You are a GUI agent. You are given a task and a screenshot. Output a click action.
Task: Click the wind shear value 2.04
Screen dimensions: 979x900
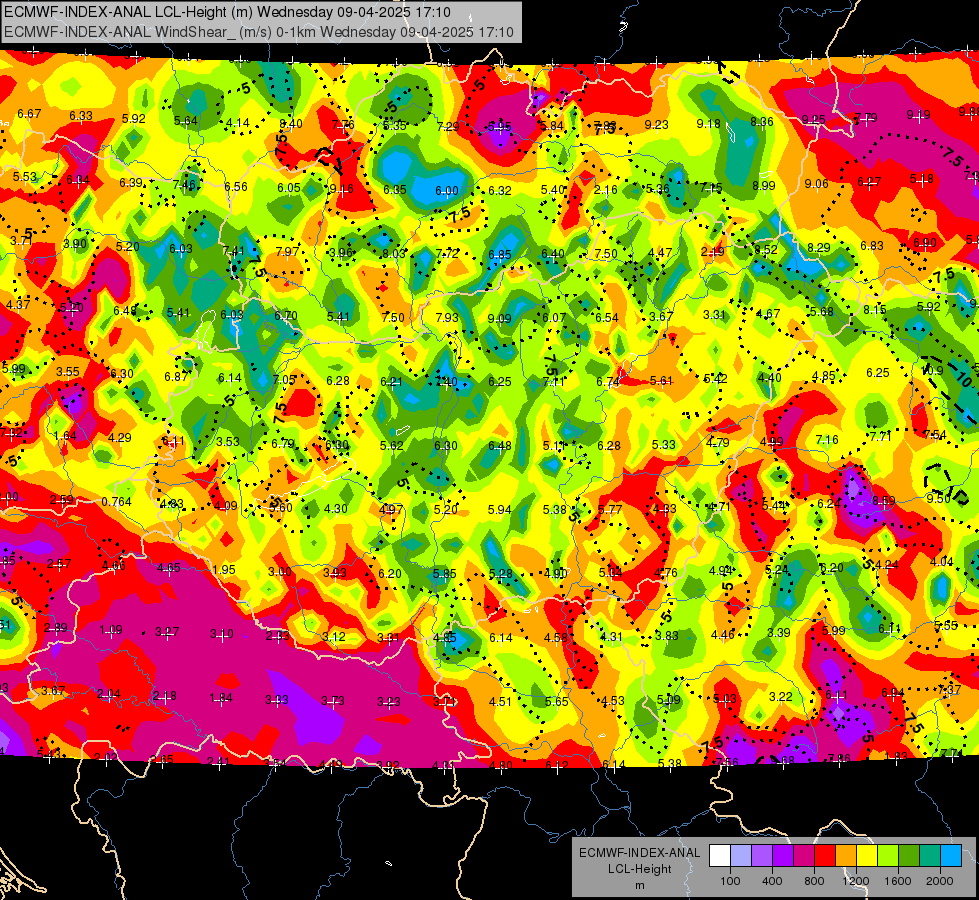pos(109,694)
